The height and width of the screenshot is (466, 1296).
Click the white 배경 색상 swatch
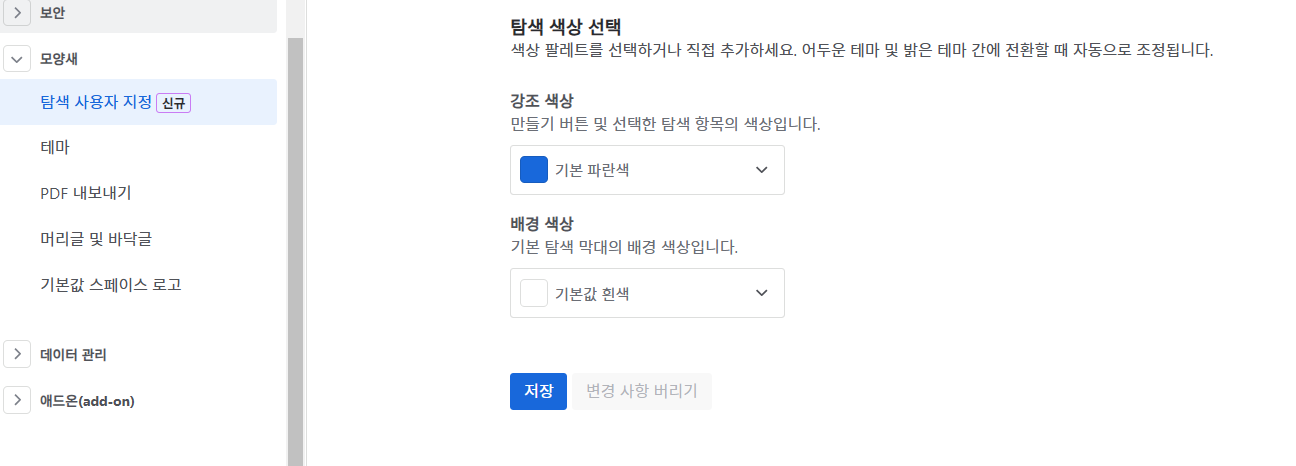[x=534, y=293]
